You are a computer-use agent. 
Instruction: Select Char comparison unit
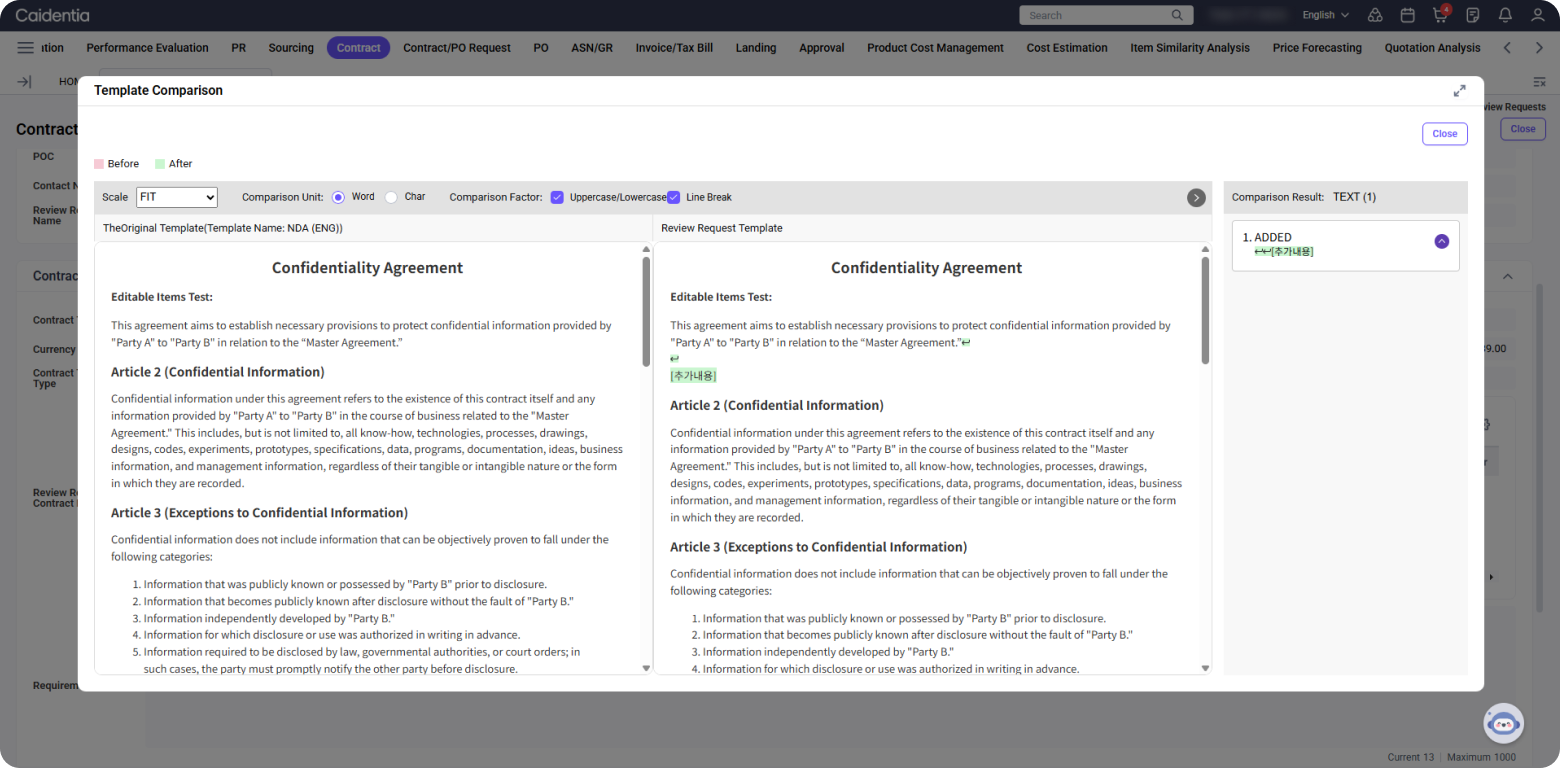[391, 197]
